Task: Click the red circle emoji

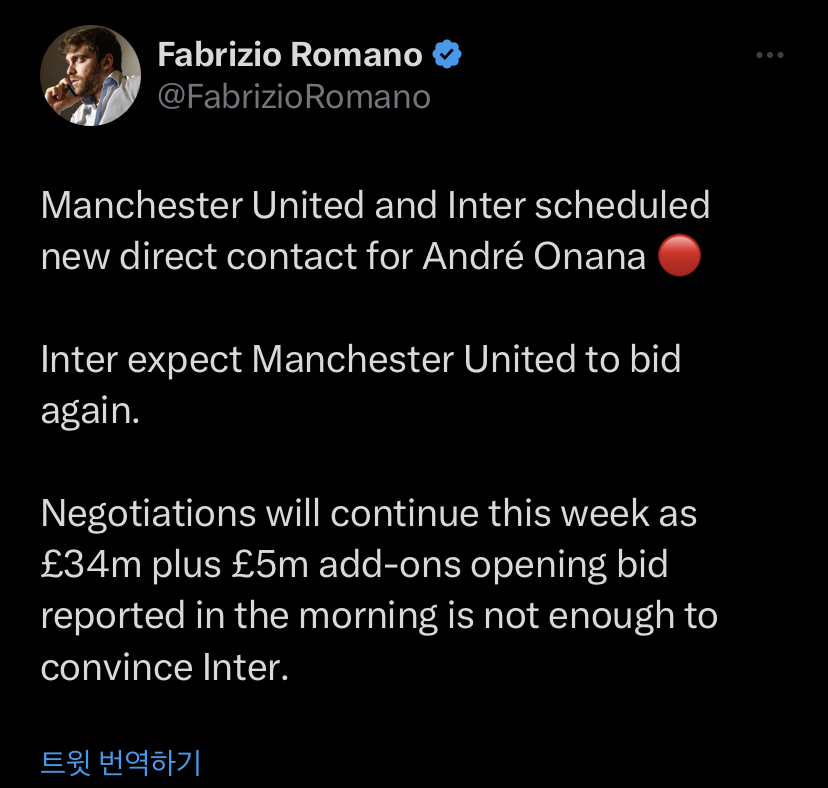Action: click(679, 256)
